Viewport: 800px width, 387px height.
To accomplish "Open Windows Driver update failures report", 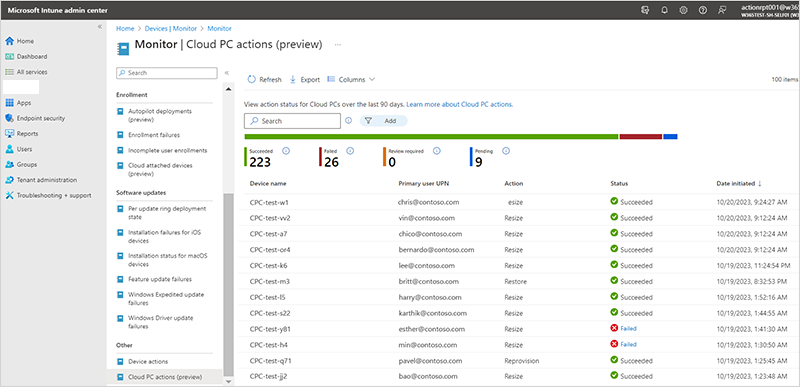I will [x=161, y=322].
